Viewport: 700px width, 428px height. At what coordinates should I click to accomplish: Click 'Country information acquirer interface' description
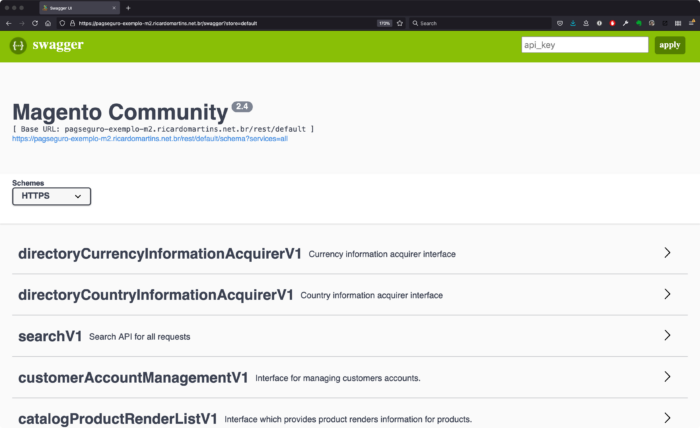[371, 295]
